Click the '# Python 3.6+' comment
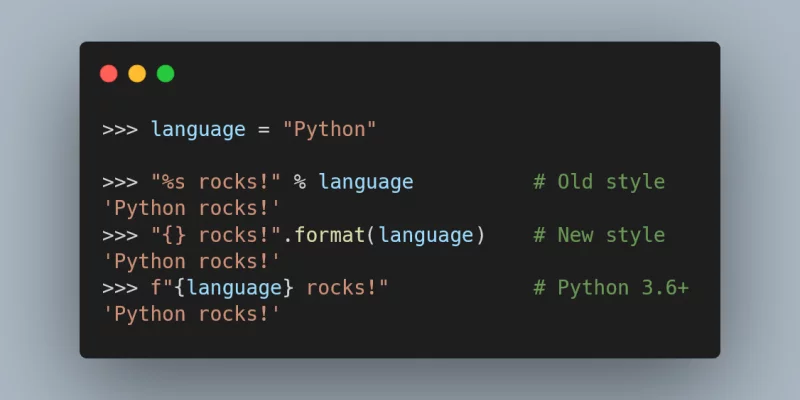This screenshot has width=800, height=400. [611, 288]
